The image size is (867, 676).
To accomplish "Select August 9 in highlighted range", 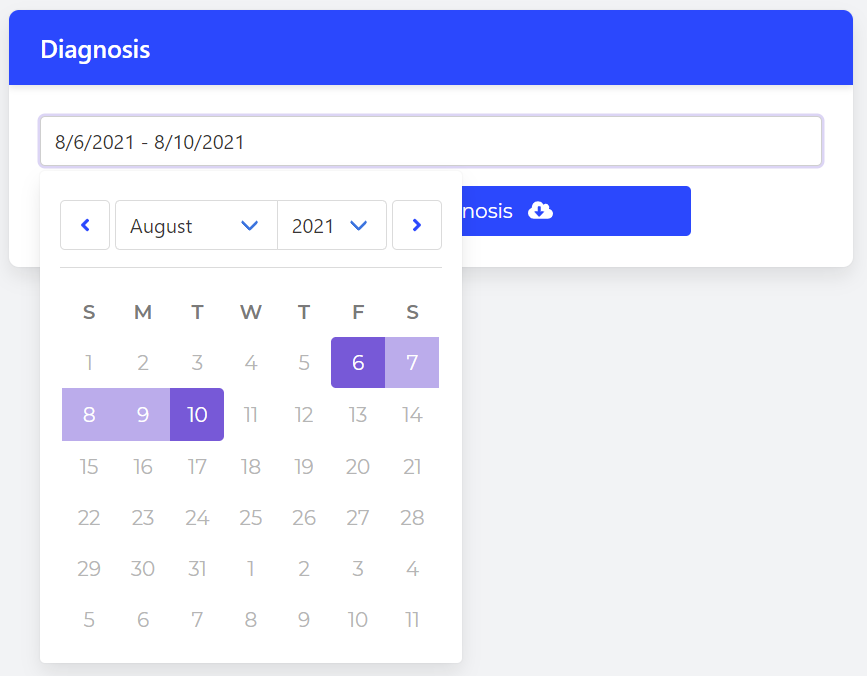I will pos(143,415).
